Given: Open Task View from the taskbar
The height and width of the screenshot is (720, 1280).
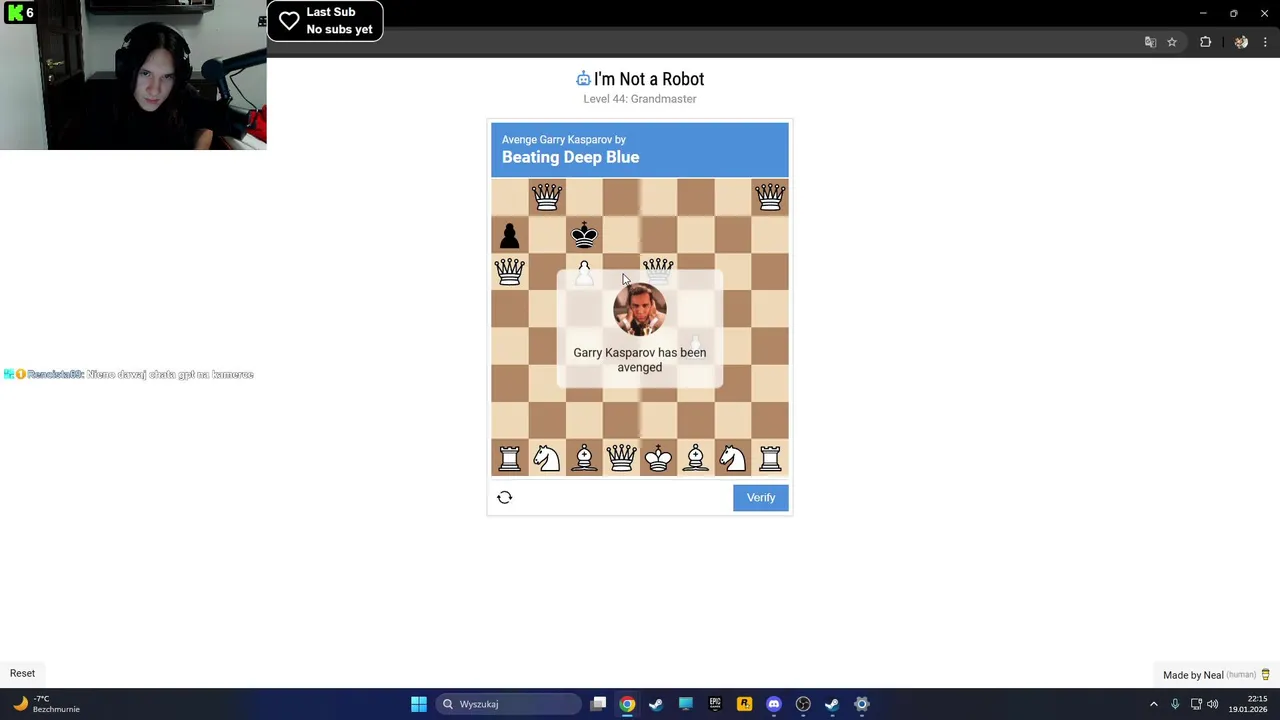Looking at the screenshot, I should point(598,704).
